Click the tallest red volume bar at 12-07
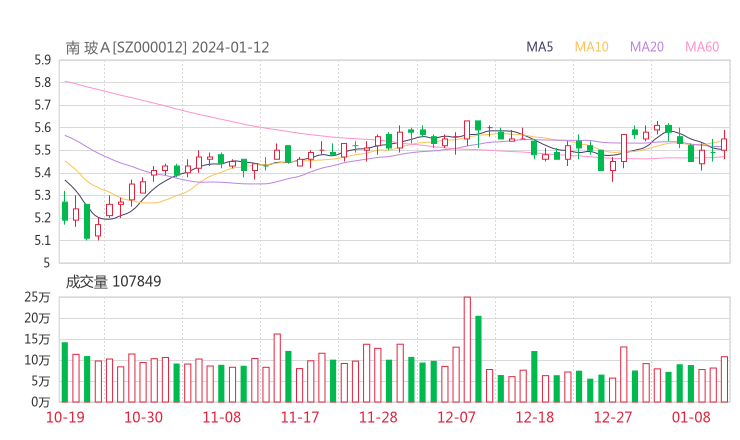The width and height of the screenshot is (740, 440). click(x=467, y=349)
